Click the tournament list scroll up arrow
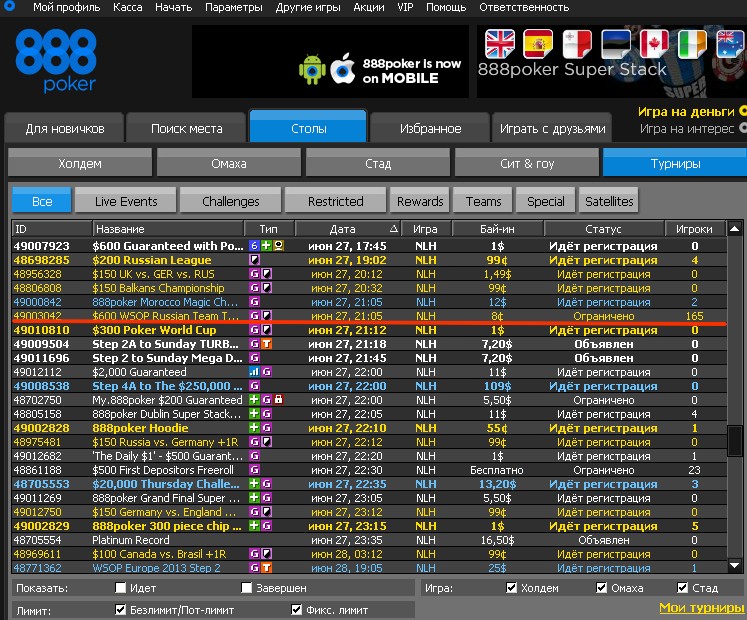Viewport: 747px width, 620px height. pos(735,229)
